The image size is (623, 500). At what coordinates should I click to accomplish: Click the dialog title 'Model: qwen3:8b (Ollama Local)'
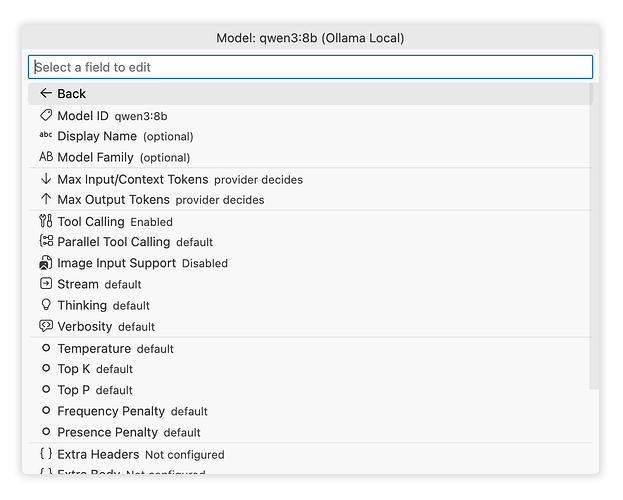tap(310, 38)
